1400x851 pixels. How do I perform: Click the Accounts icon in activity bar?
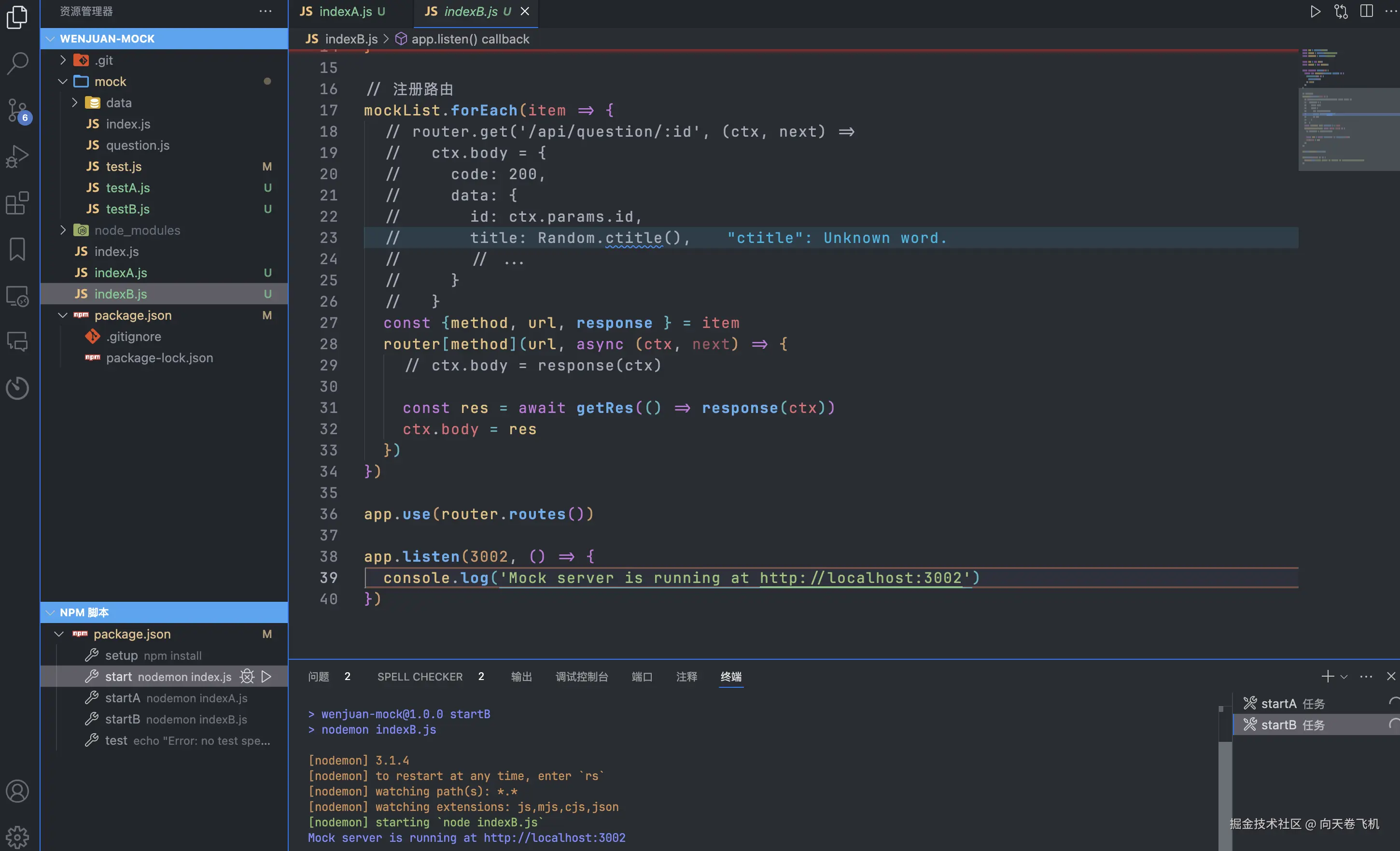[17, 791]
